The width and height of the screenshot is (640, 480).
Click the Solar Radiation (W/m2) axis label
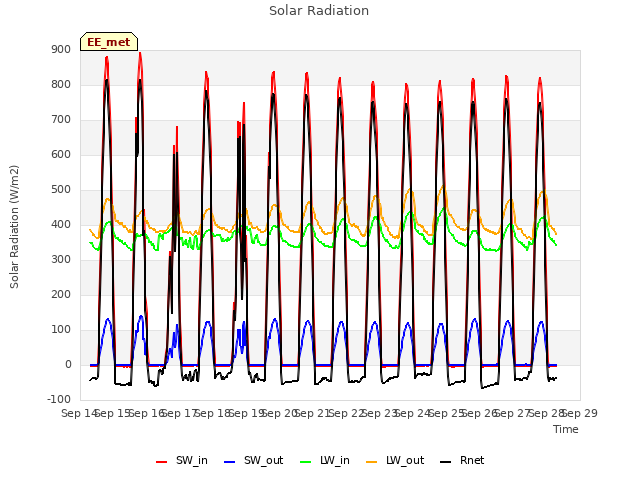(x=14, y=227)
